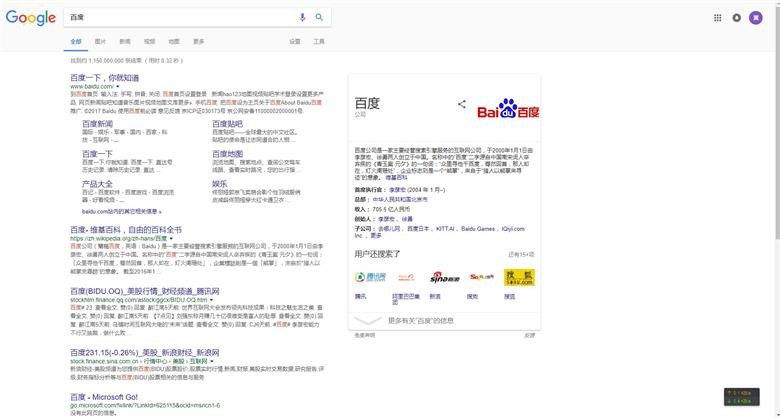Click the Baidu logo image in the knowledge panel
This screenshot has width=780, height=418.
click(508, 108)
